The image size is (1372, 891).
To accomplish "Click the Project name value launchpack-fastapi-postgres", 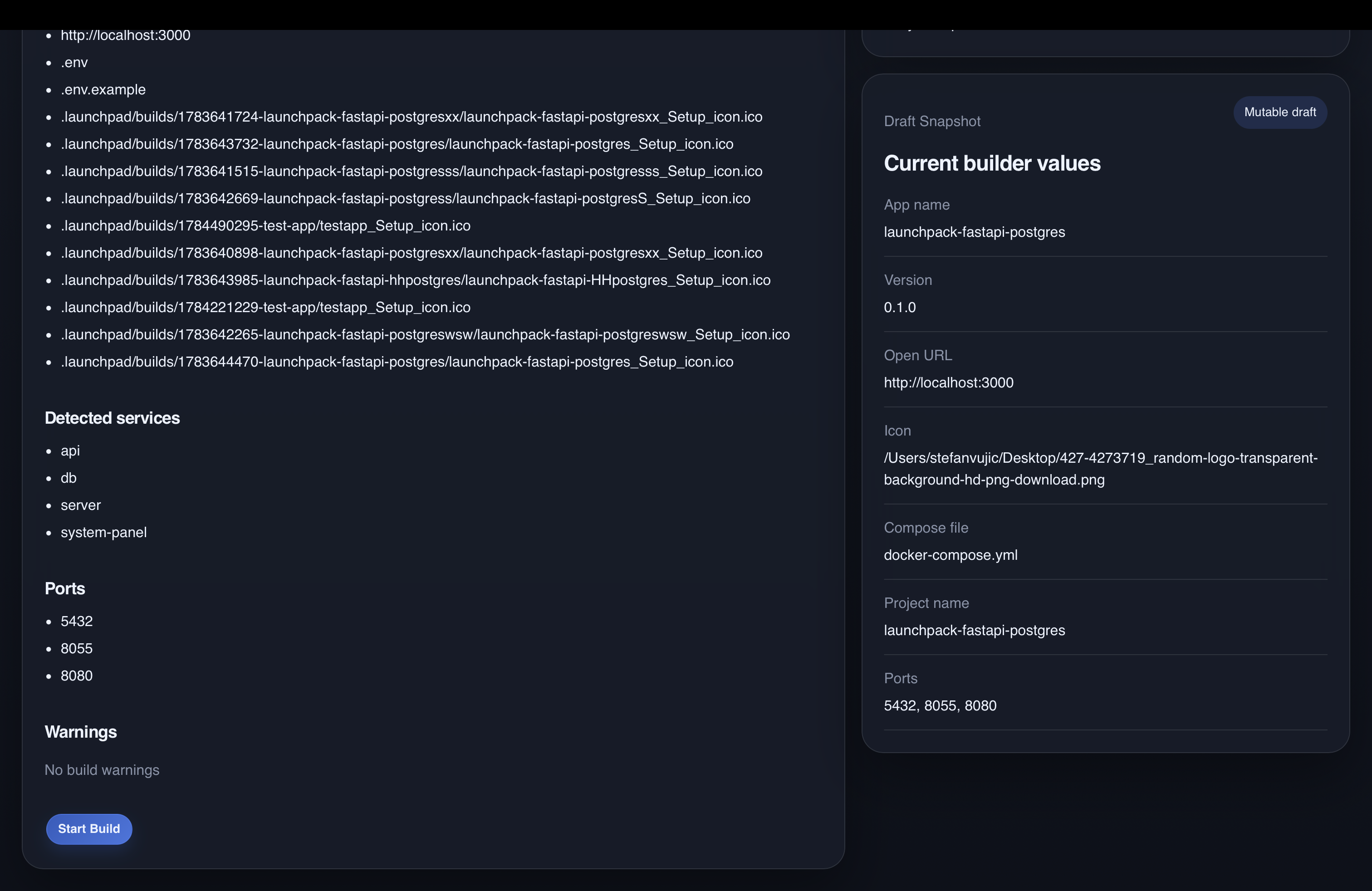I will point(974,631).
